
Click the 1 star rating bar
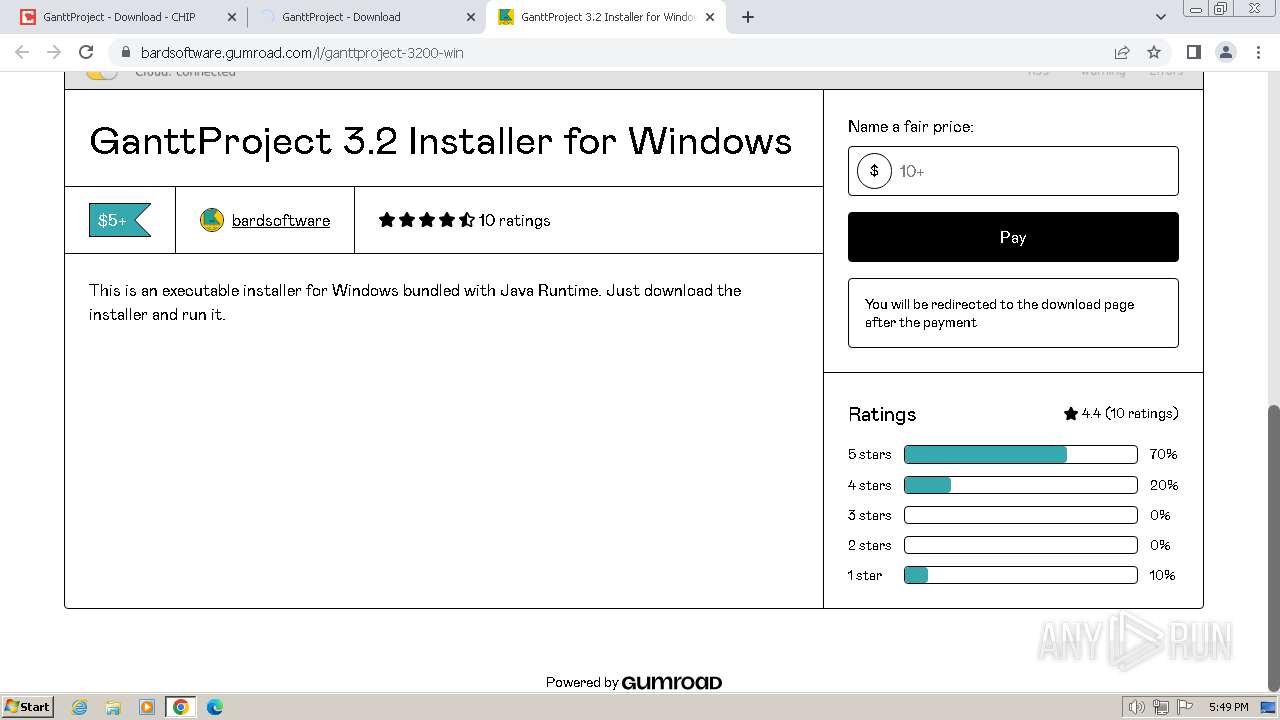pyautogui.click(x=1021, y=575)
